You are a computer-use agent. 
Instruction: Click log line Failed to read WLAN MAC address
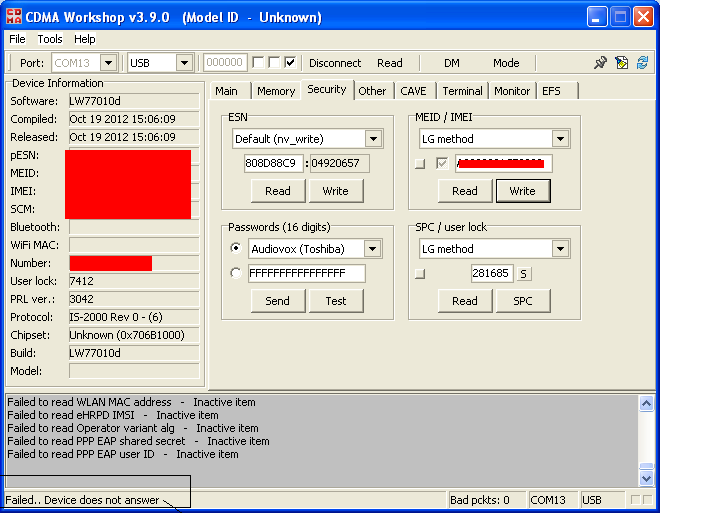[x=131, y=402]
